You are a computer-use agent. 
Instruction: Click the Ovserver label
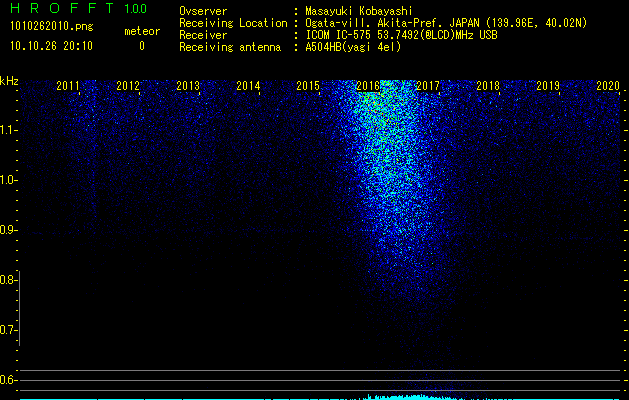coord(203,12)
